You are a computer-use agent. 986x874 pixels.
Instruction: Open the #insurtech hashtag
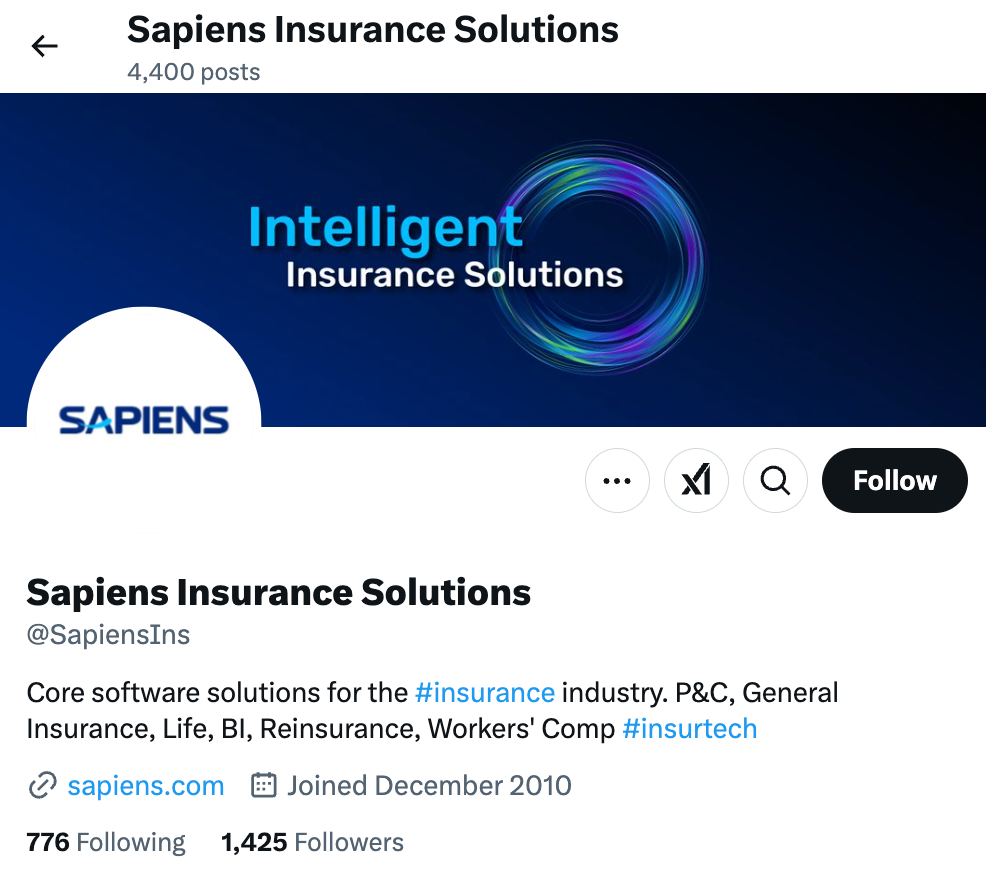tap(689, 729)
